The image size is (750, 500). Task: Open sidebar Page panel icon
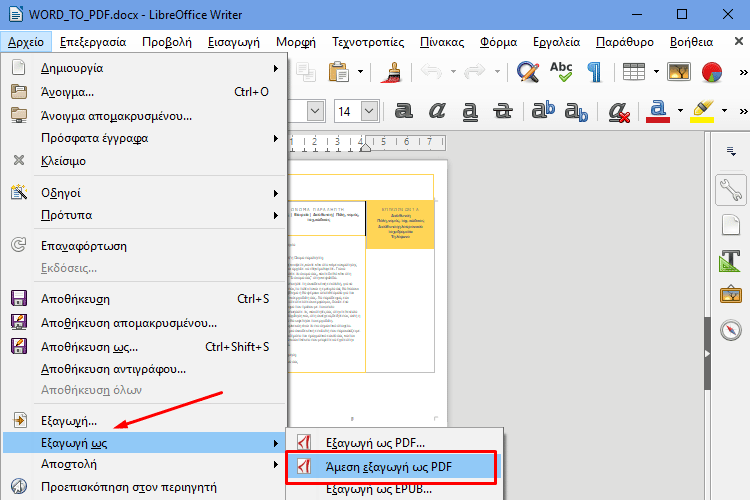tap(731, 225)
